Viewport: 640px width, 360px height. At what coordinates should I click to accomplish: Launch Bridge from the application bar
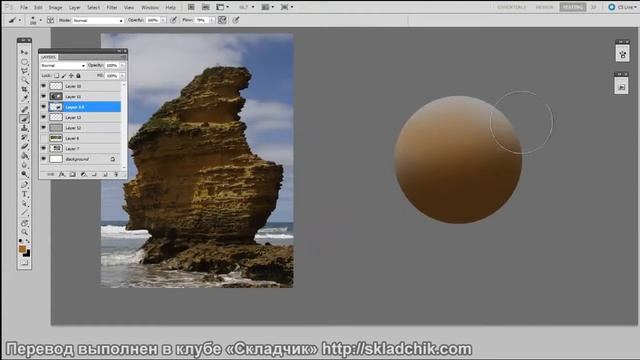point(191,7)
